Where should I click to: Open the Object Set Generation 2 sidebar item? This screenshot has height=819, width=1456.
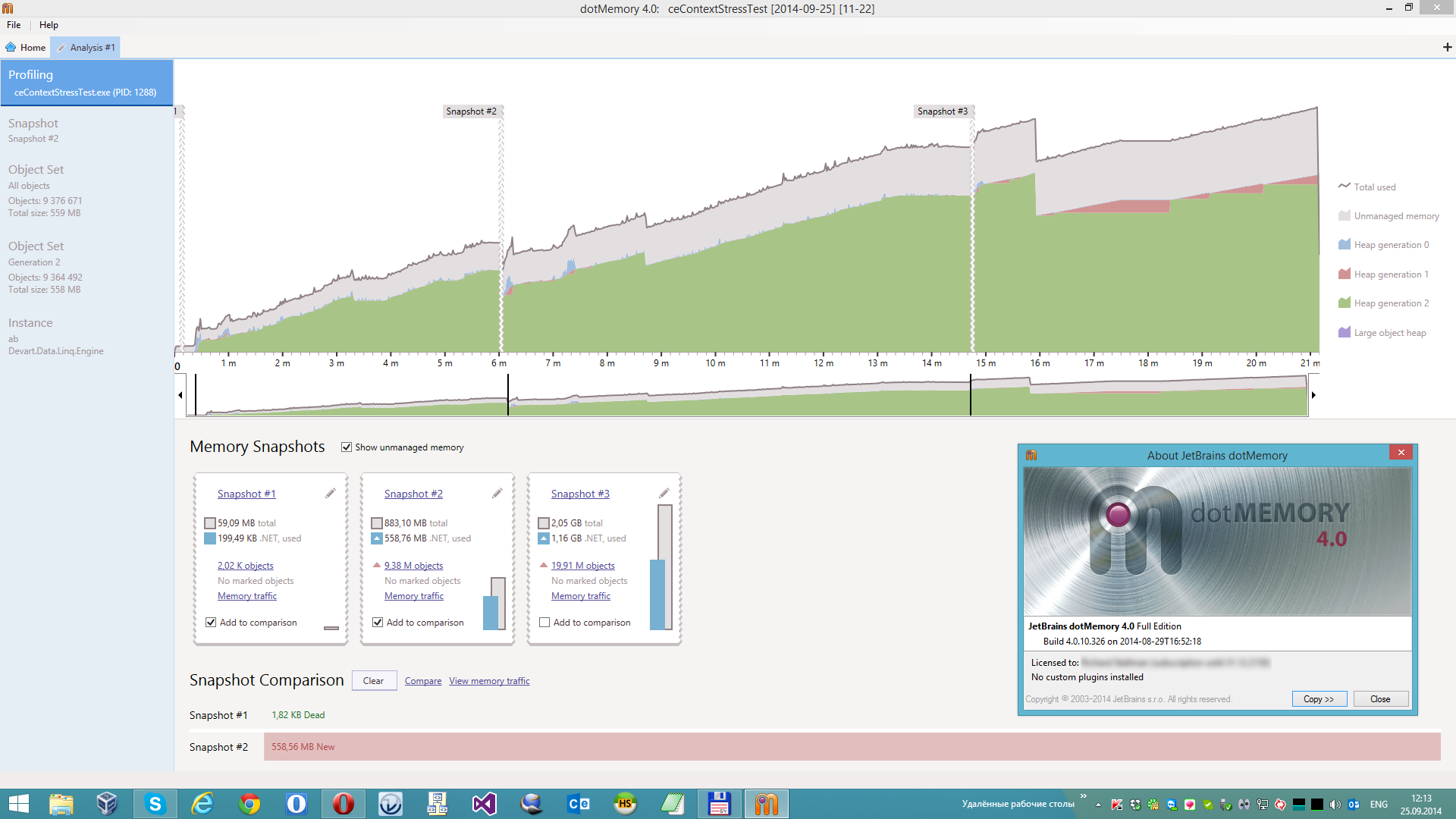(86, 268)
